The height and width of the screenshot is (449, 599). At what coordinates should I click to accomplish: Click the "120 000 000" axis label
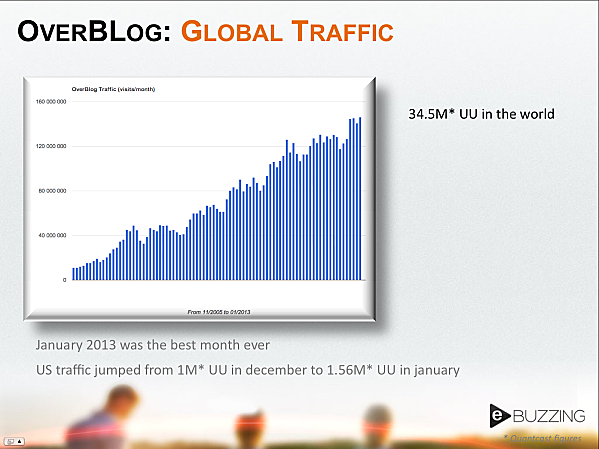(x=51, y=146)
